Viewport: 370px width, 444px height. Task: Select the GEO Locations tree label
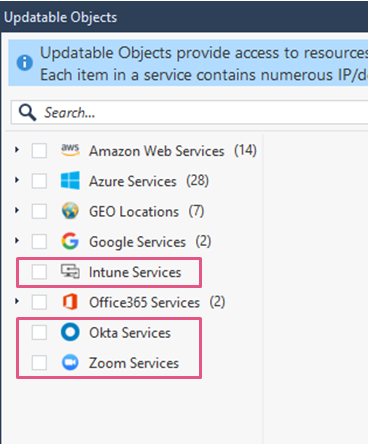pyautogui.click(x=134, y=212)
